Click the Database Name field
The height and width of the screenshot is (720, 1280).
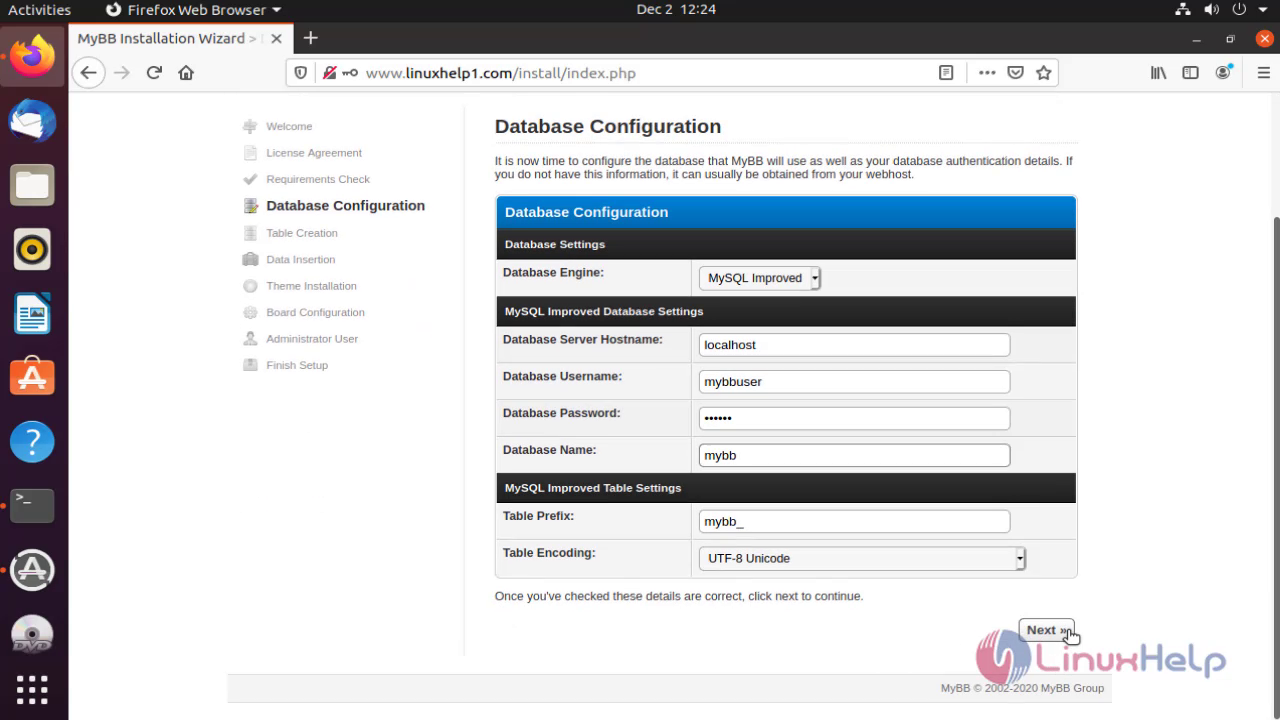854,455
